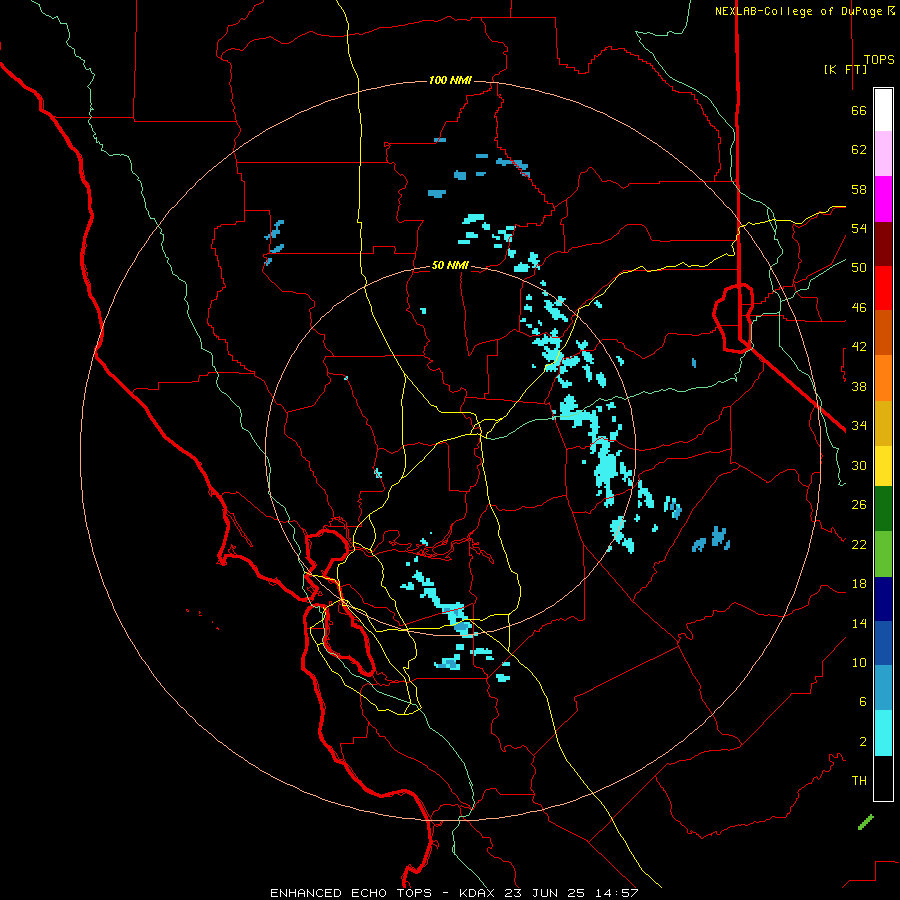Click the gold 38 kft legend swatch
900x900 pixels.
click(x=883, y=423)
